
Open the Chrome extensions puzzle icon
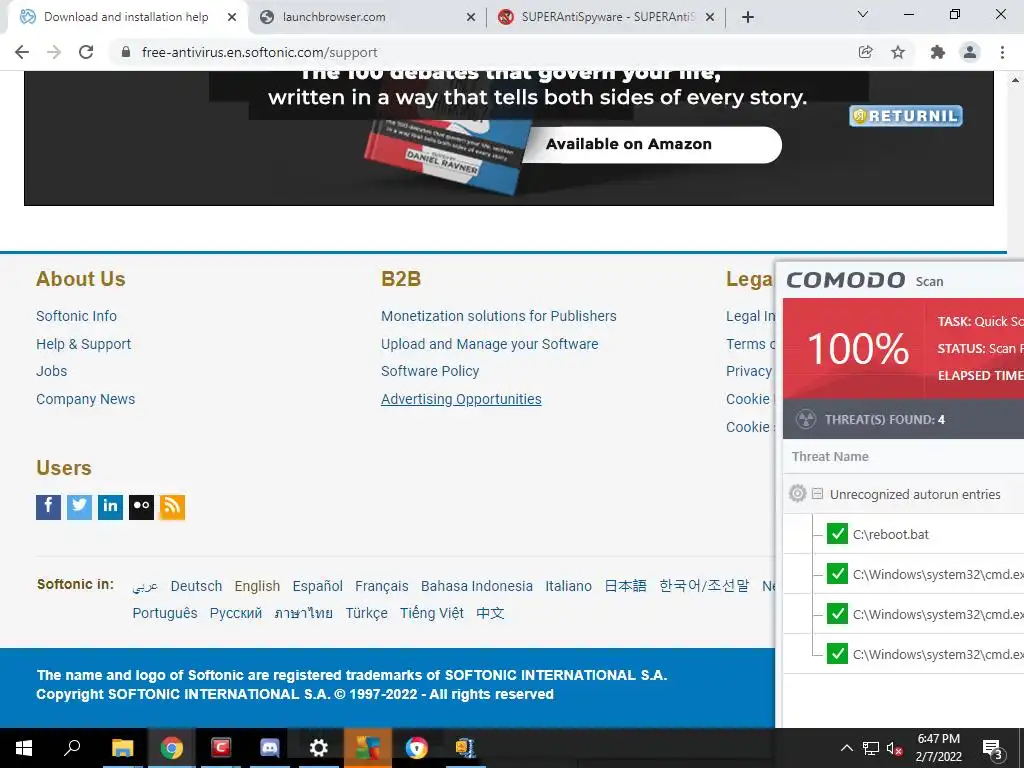(x=938, y=52)
